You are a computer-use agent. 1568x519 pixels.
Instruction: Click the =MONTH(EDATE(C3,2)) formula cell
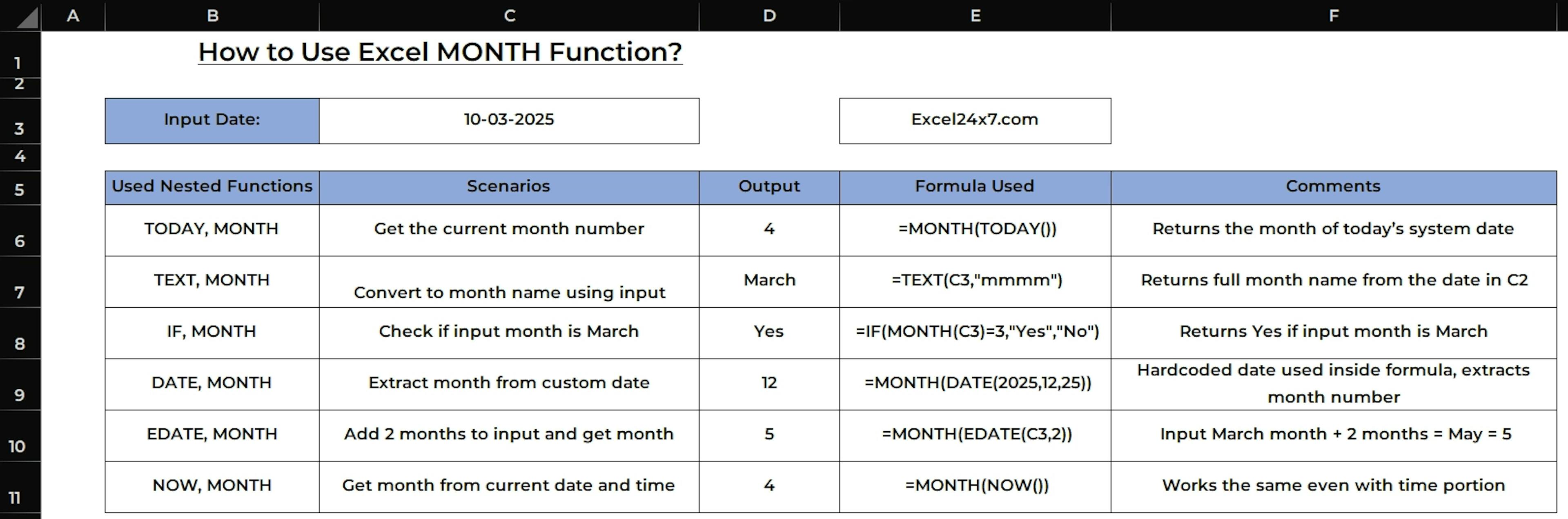point(977,435)
